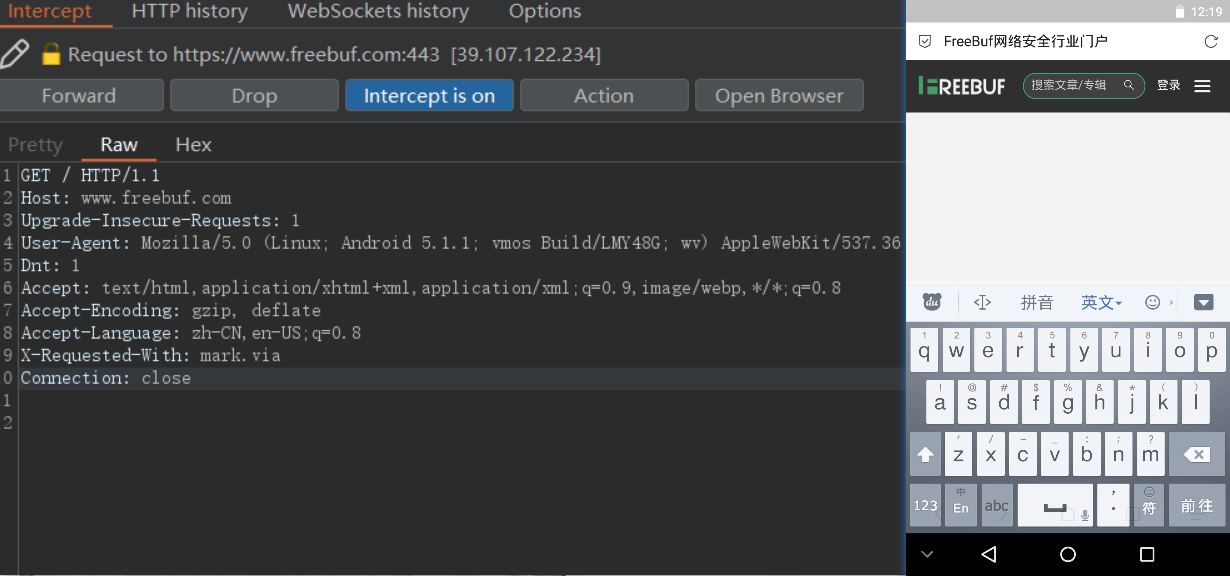The height and width of the screenshot is (576, 1230).
Task: Forward the intercepted request
Action: pos(79,96)
